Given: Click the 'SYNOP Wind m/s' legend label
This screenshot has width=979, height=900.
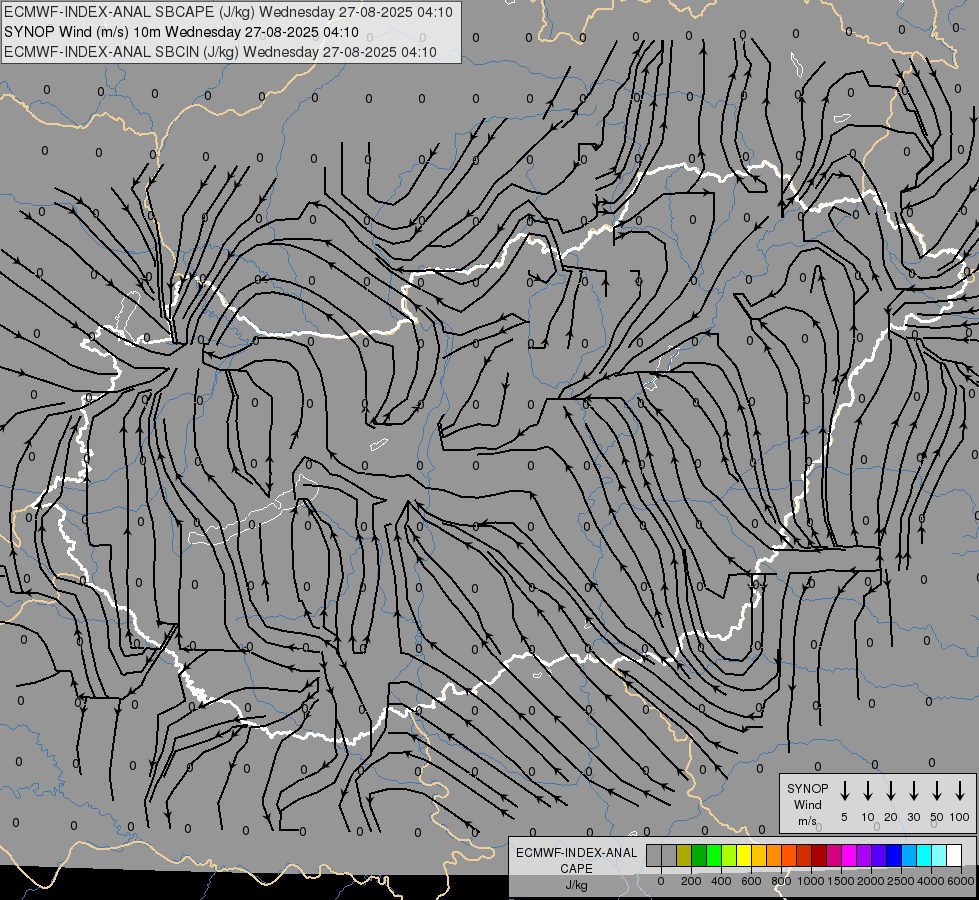Looking at the screenshot, I should pyautogui.click(x=807, y=804).
